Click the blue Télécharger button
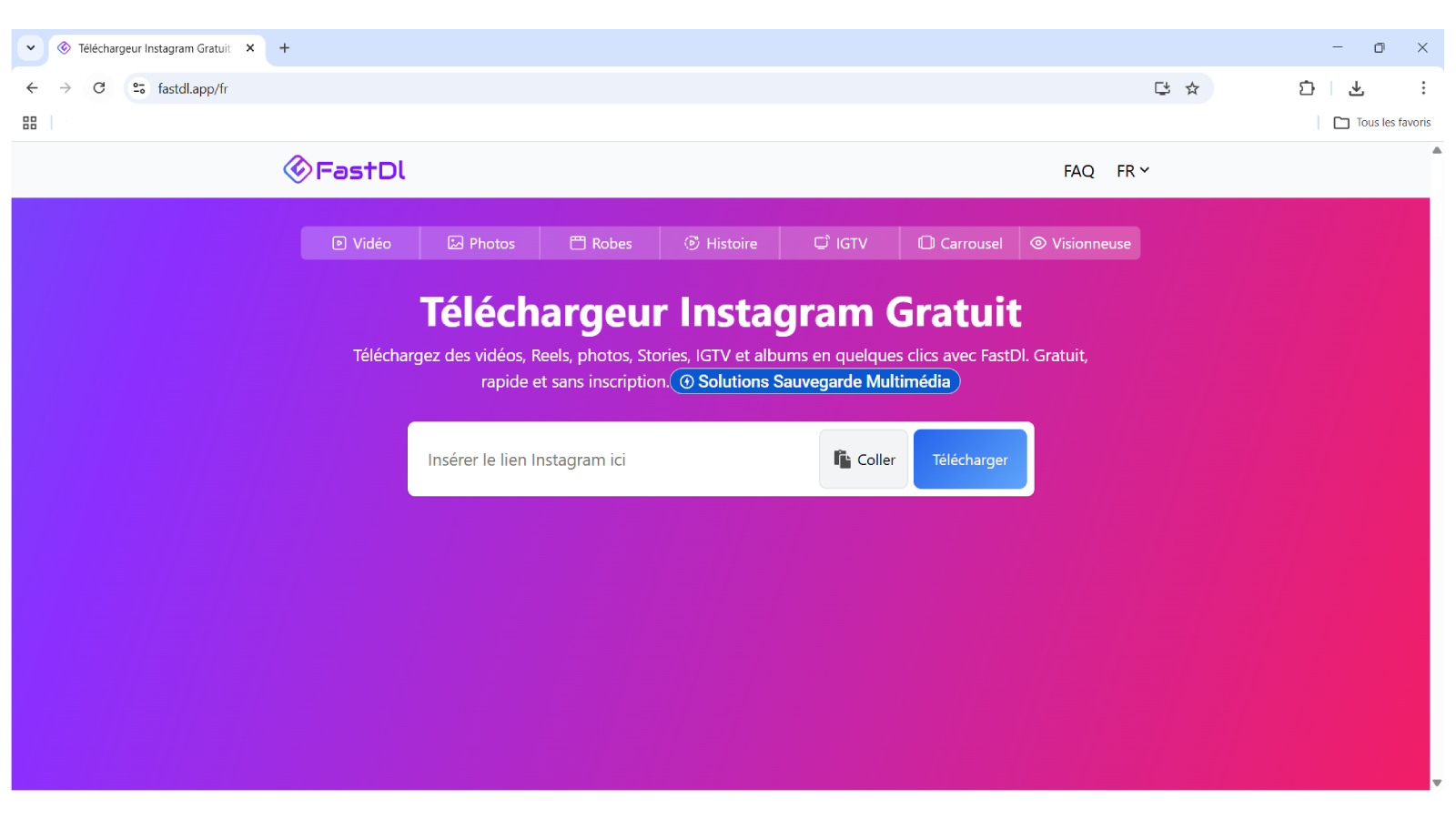Screen dimensions: 1456x819 pyautogui.click(x=970, y=460)
